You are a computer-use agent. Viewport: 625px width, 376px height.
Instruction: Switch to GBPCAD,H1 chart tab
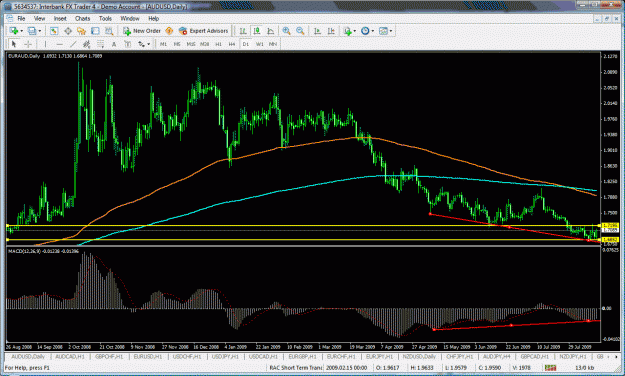[x=535, y=356]
